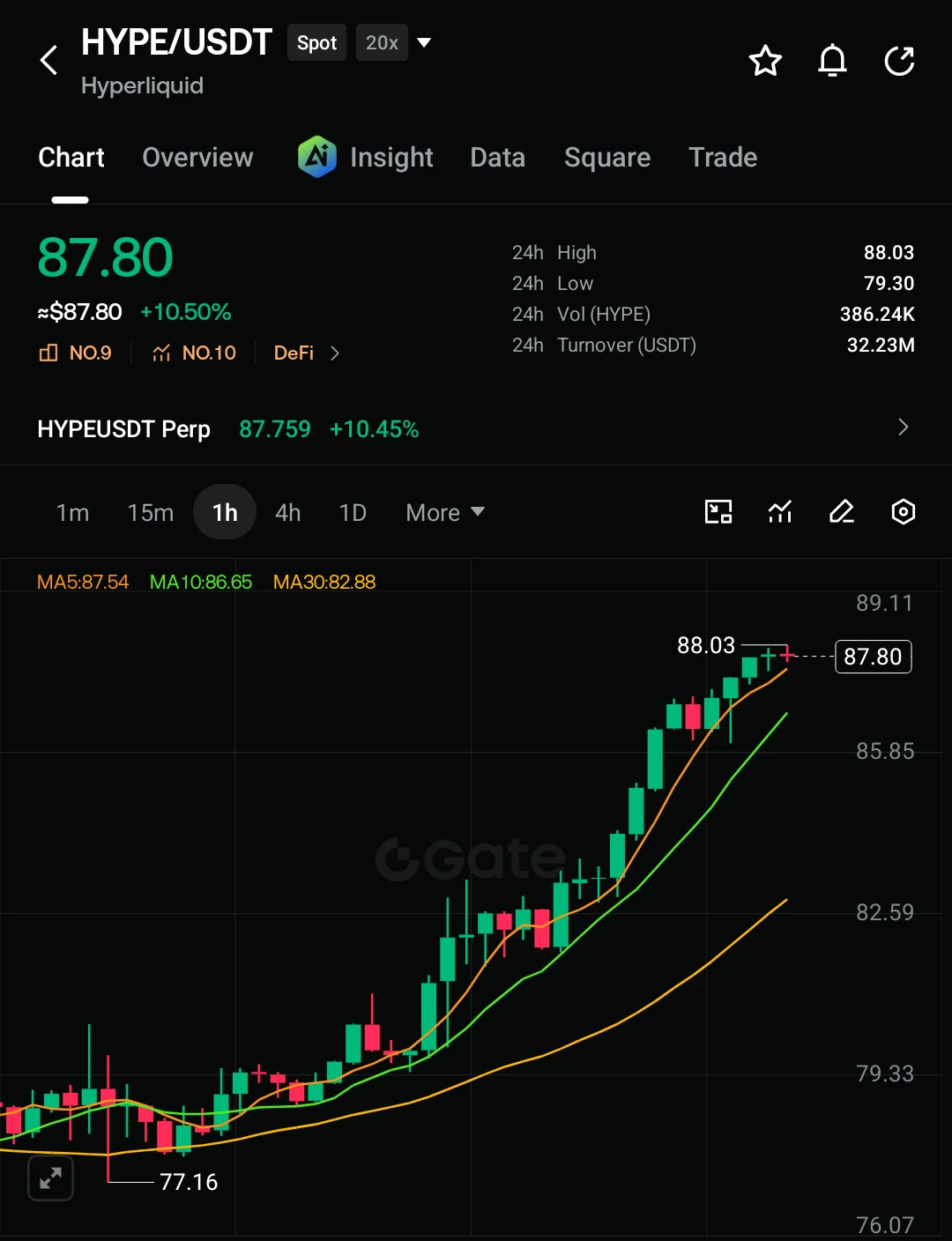This screenshot has height=1241, width=952.
Task: Tap the 24h Turnover value 32.23M
Action: click(x=881, y=346)
